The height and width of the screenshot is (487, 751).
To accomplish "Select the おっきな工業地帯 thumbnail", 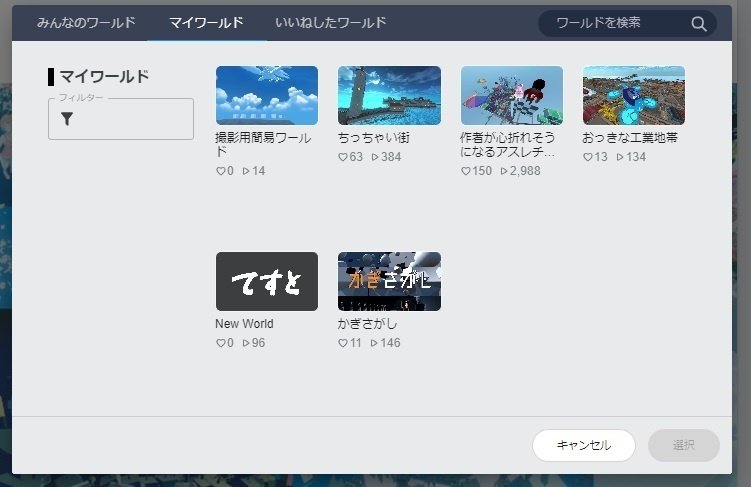I will 634,95.
